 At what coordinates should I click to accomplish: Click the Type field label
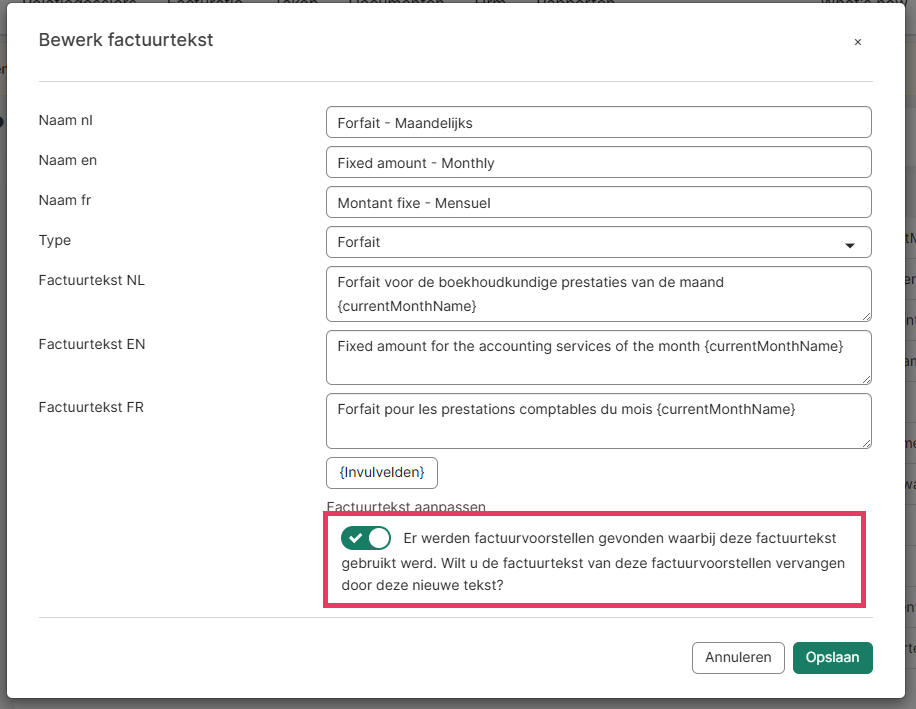(55, 240)
